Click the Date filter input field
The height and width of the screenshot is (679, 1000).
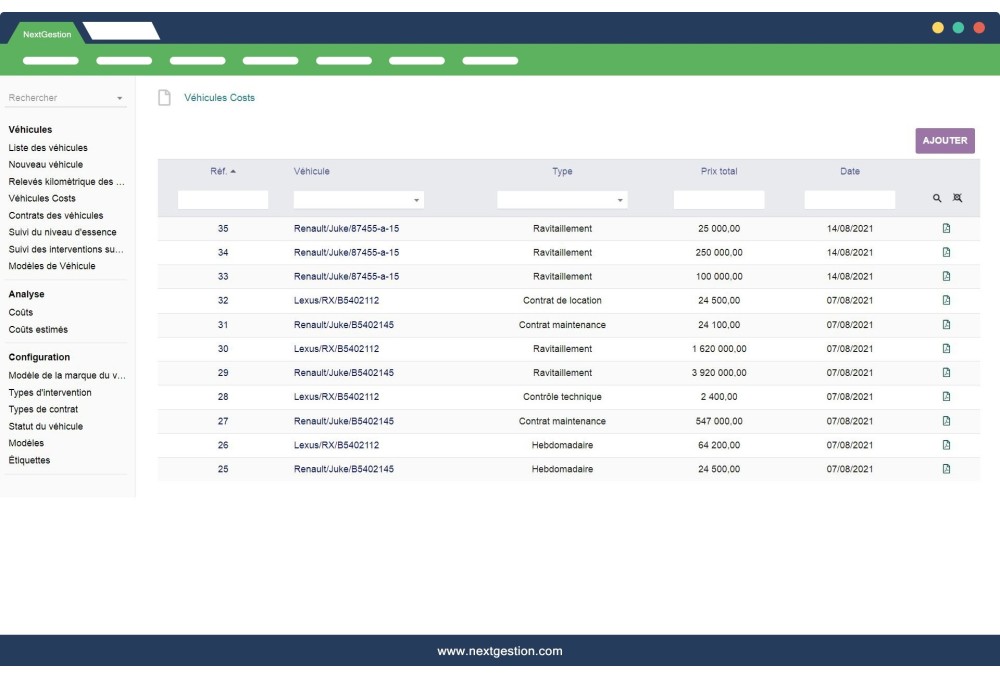coord(849,200)
